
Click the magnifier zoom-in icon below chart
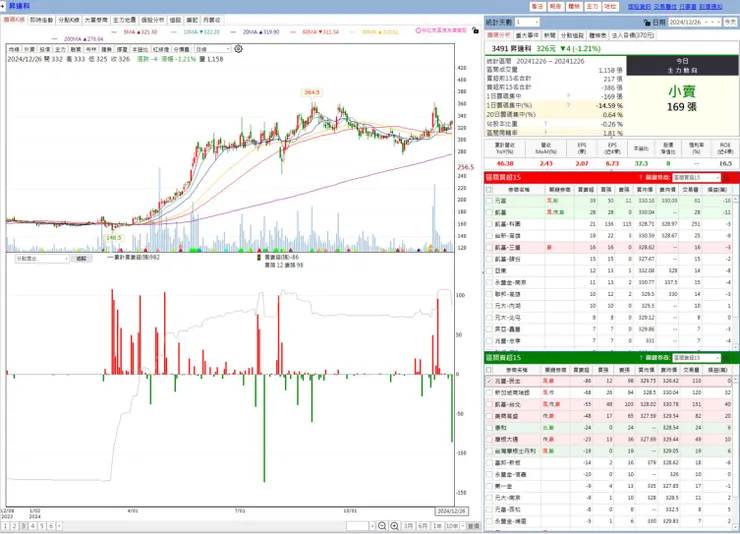coord(395,526)
